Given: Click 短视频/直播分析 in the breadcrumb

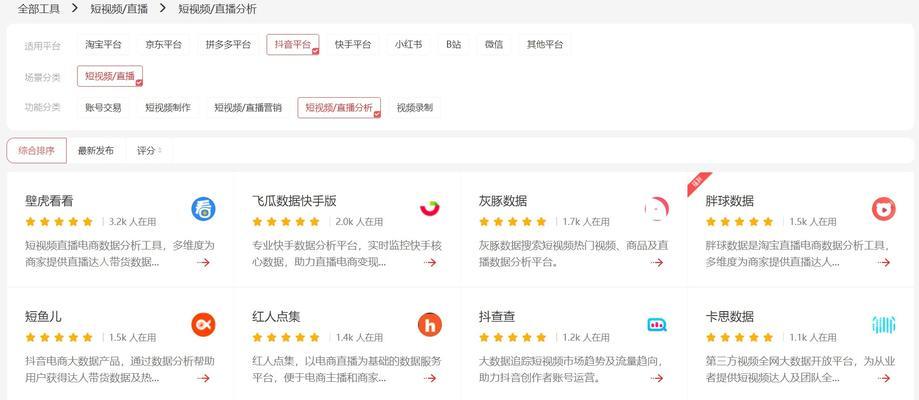Looking at the screenshot, I should coord(217,9).
